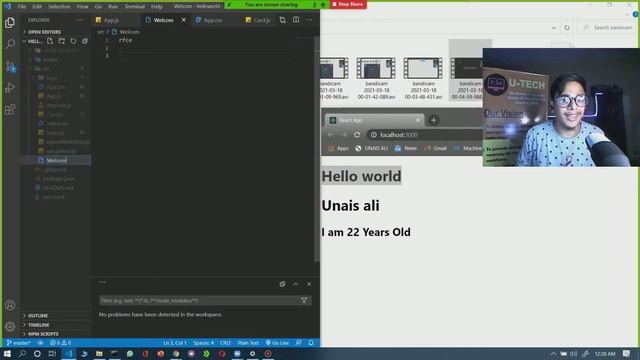Click Ln 3, Col 1 cursor position
The height and width of the screenshot is (360, 640).
[x=175, y=343]
